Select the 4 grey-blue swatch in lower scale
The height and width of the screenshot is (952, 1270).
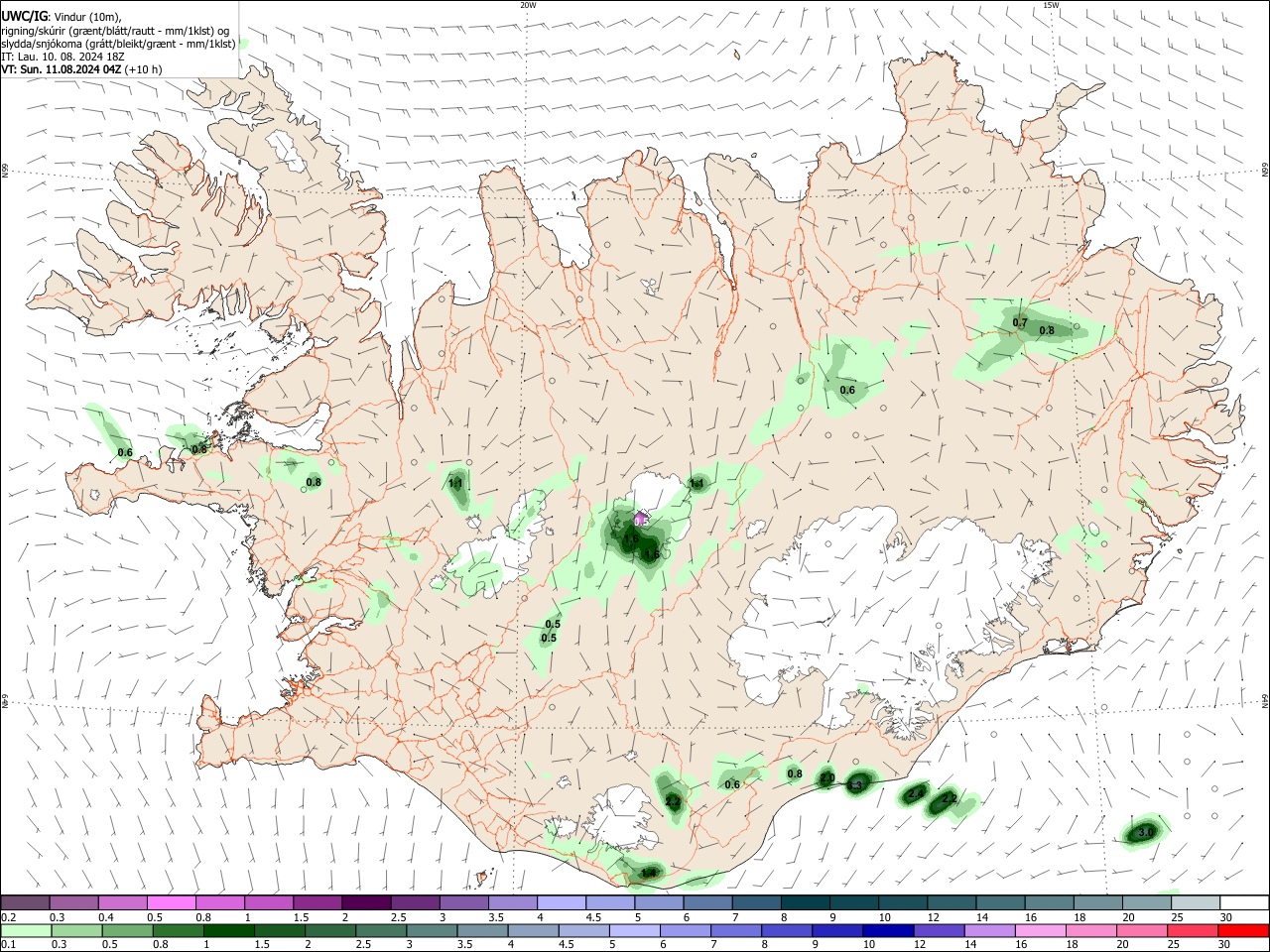(x=533, y=930)
